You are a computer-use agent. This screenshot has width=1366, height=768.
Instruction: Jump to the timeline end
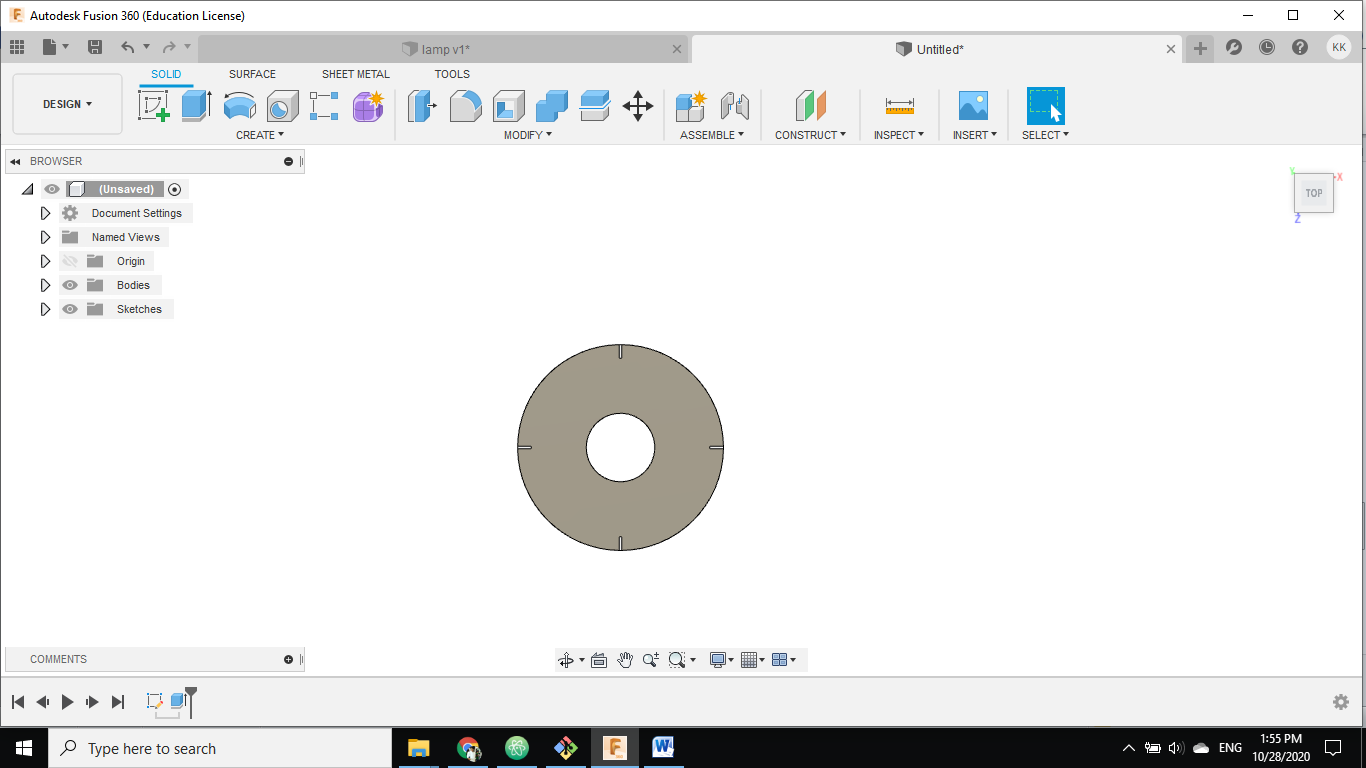(118, 702)
